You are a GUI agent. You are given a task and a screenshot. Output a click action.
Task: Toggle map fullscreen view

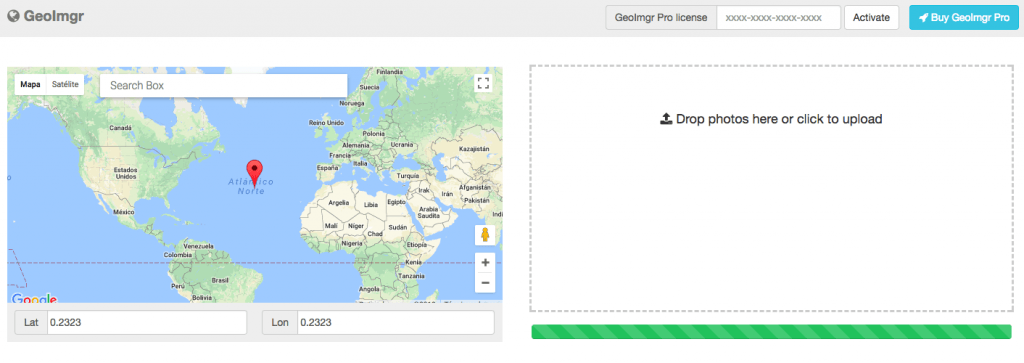483,83
